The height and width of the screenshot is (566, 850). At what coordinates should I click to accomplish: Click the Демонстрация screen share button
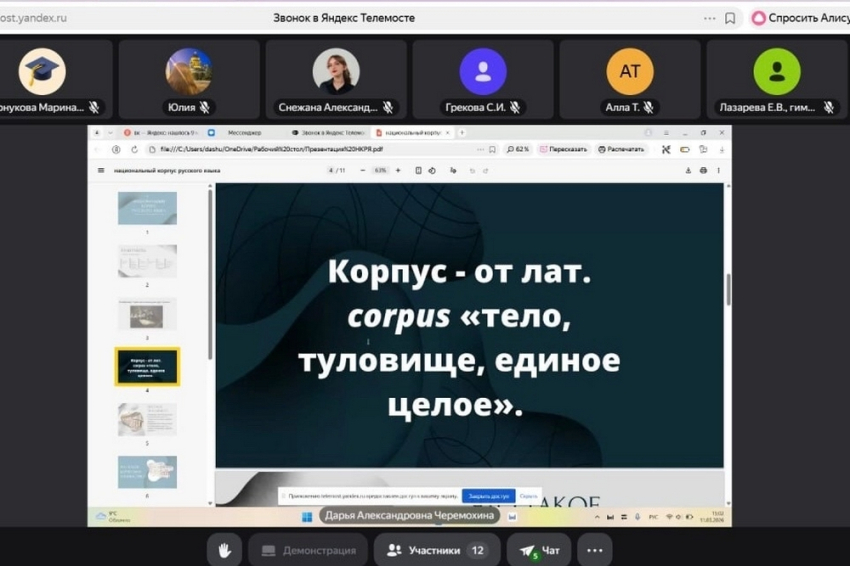308,550
